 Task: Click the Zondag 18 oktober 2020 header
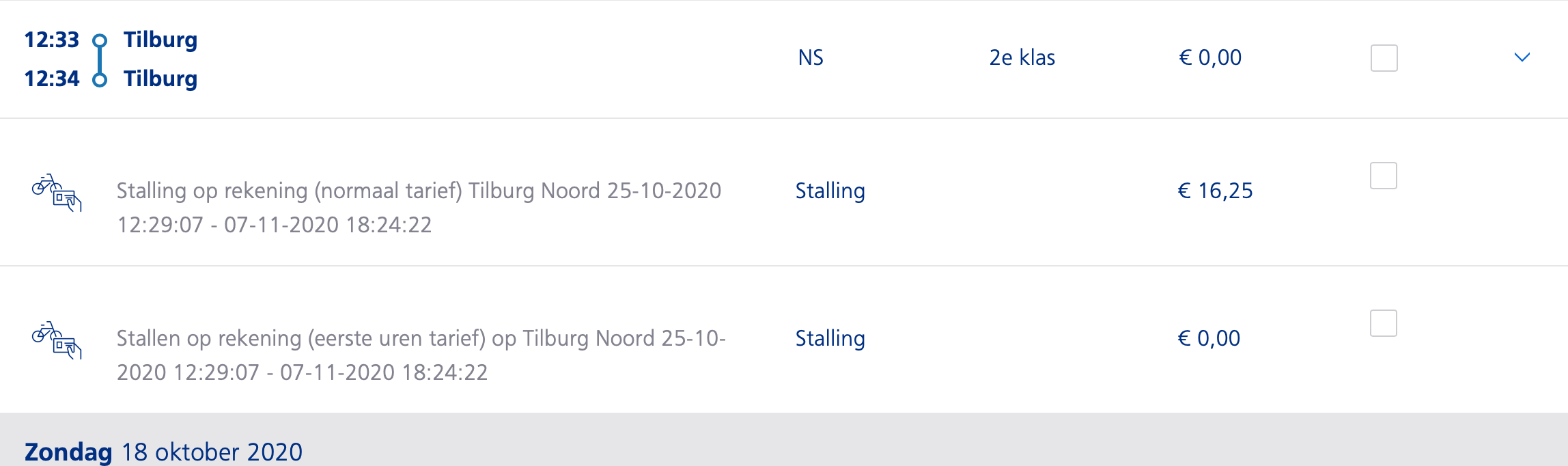click(x=163, y=452)
